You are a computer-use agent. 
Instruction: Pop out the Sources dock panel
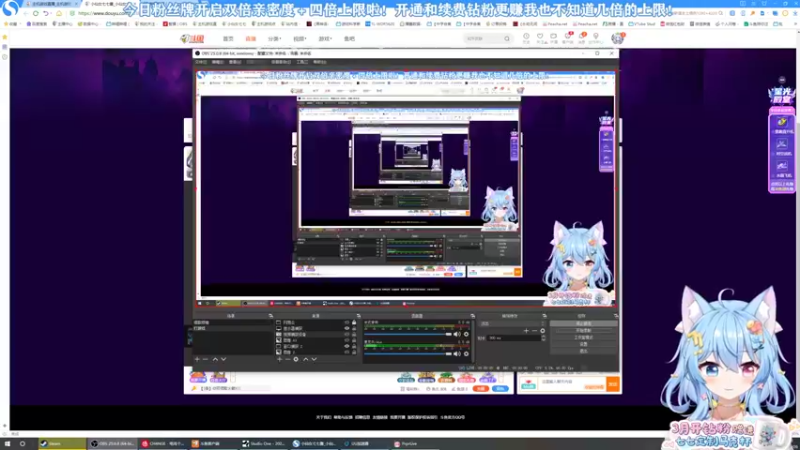coord(358,316)
